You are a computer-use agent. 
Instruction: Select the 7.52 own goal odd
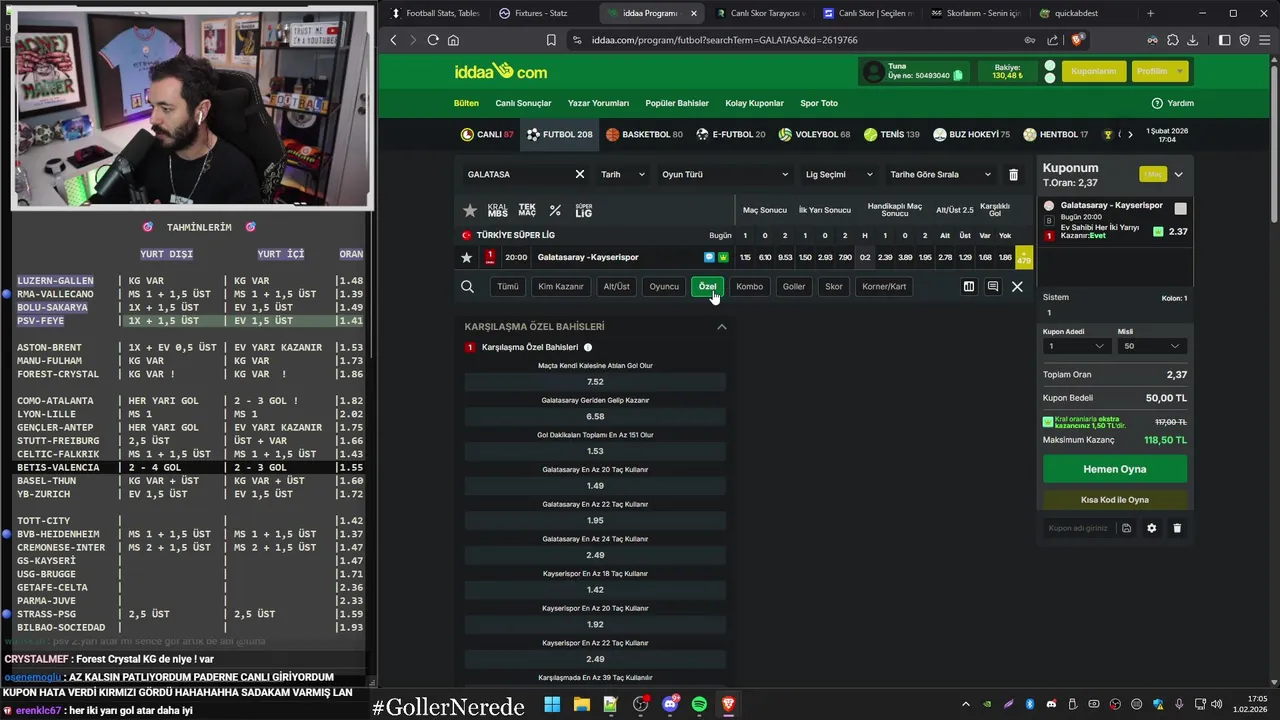point(595,382)
